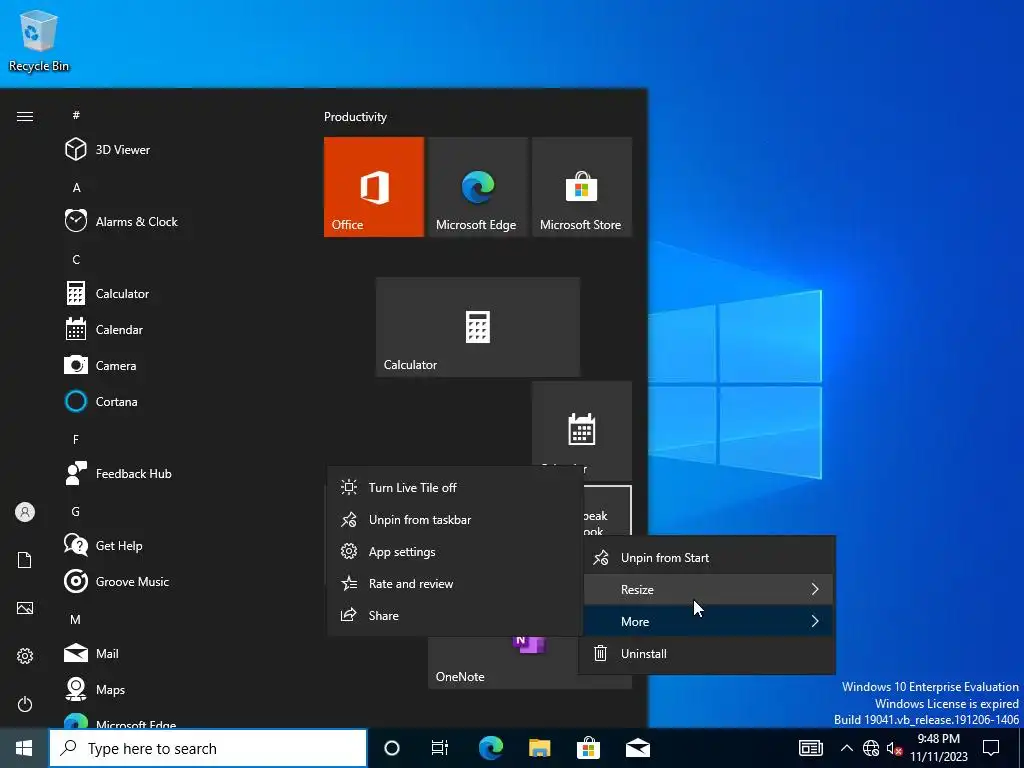The width and height of the screenshot is (1024, 768).
Task: Open Cortana circle on taskbar
Action: [391, 748]
